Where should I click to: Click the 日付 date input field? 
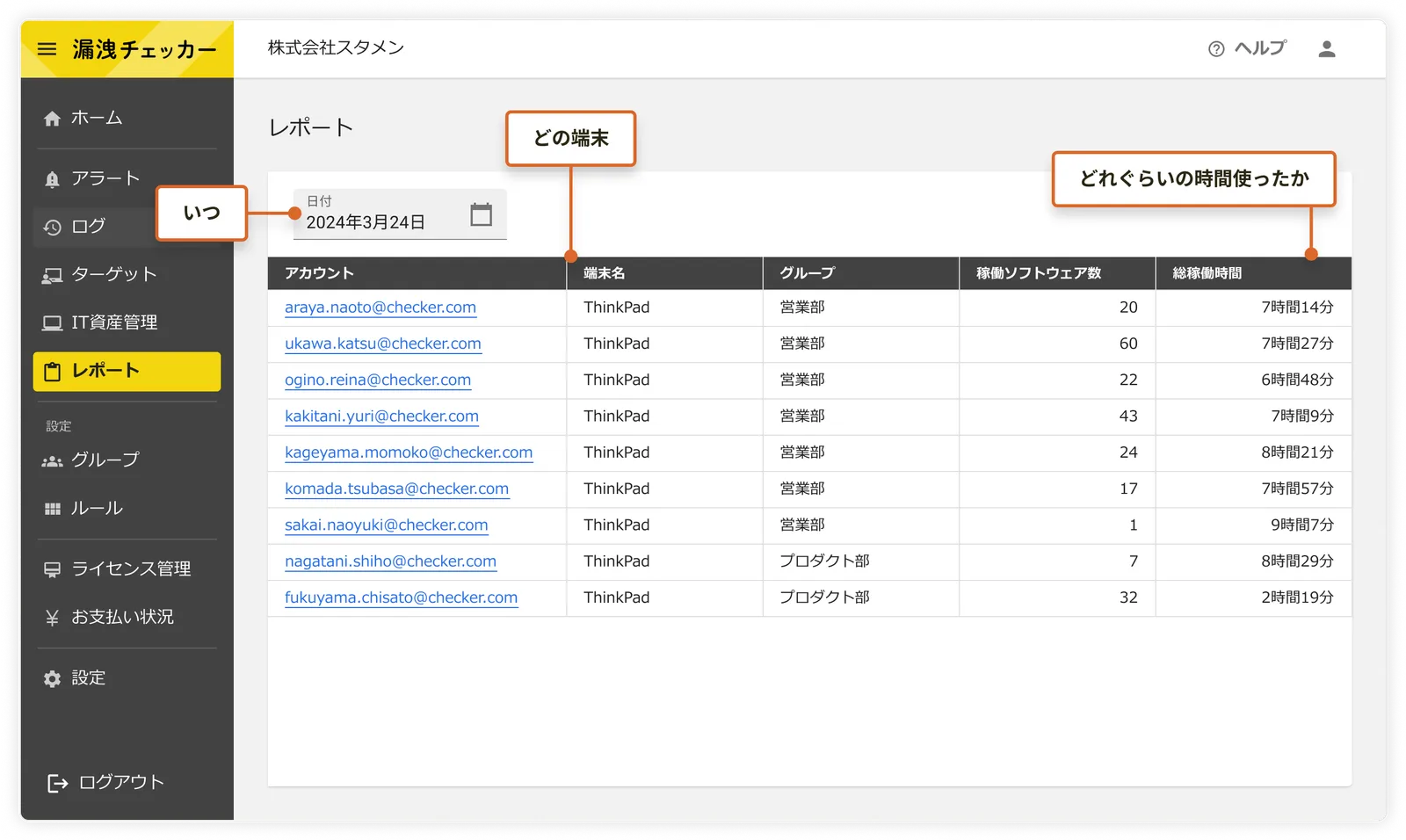pos(400,214)
